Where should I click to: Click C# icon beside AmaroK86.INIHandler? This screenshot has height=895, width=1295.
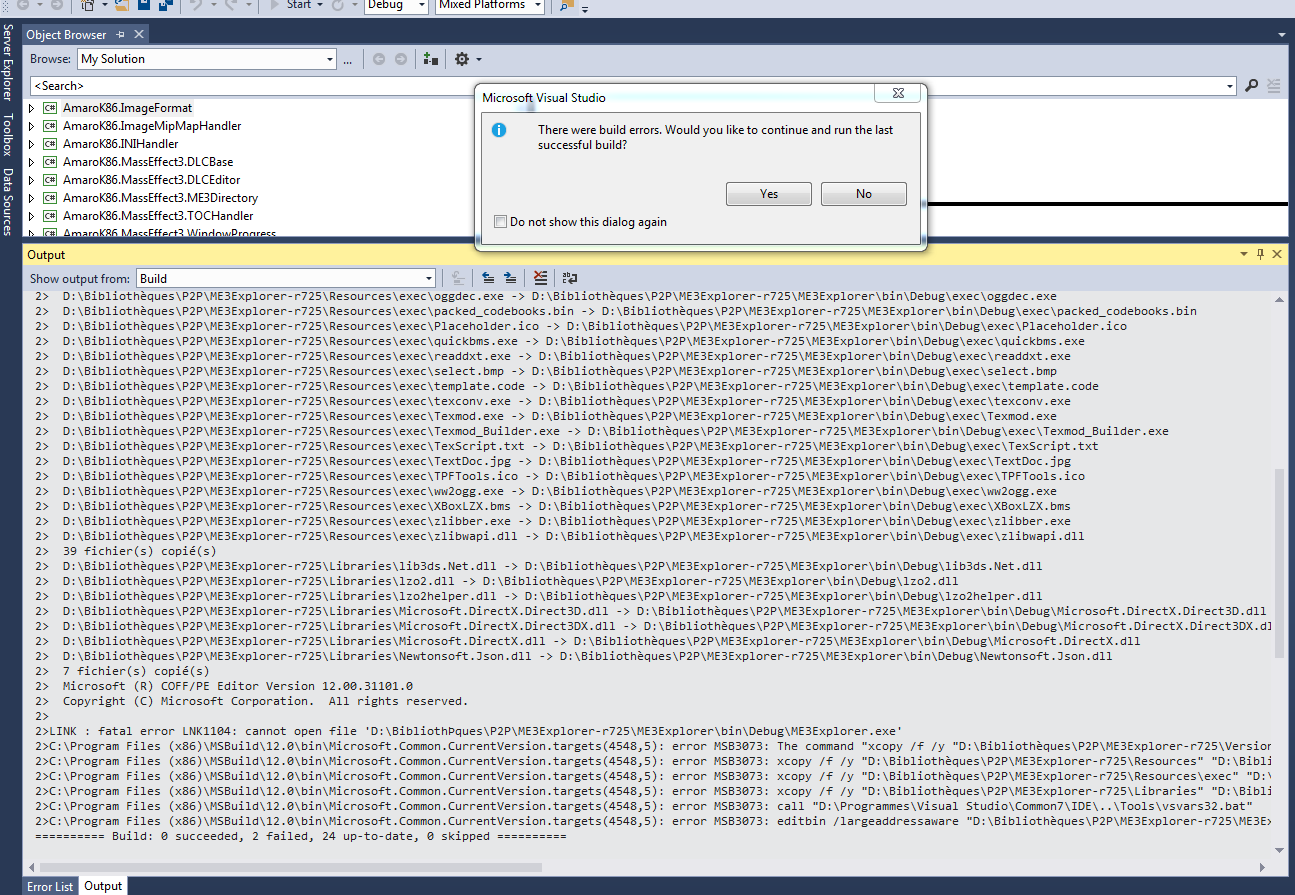click(49, 144)
